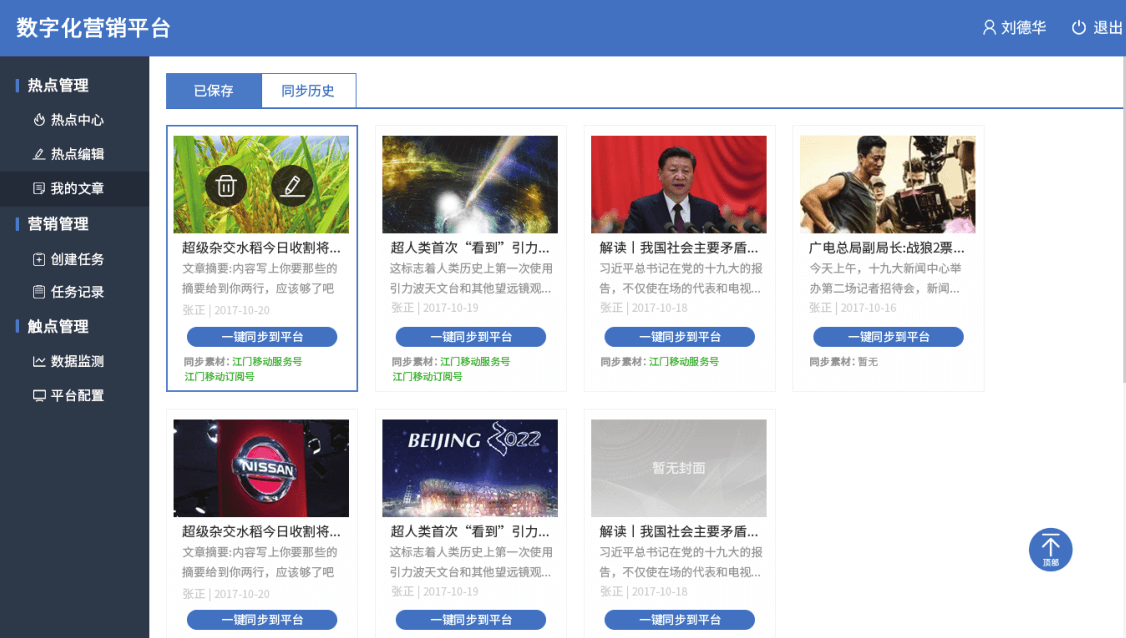Click the summary text 今天上午，十九大新闻中心举

[x=885, y=269]
